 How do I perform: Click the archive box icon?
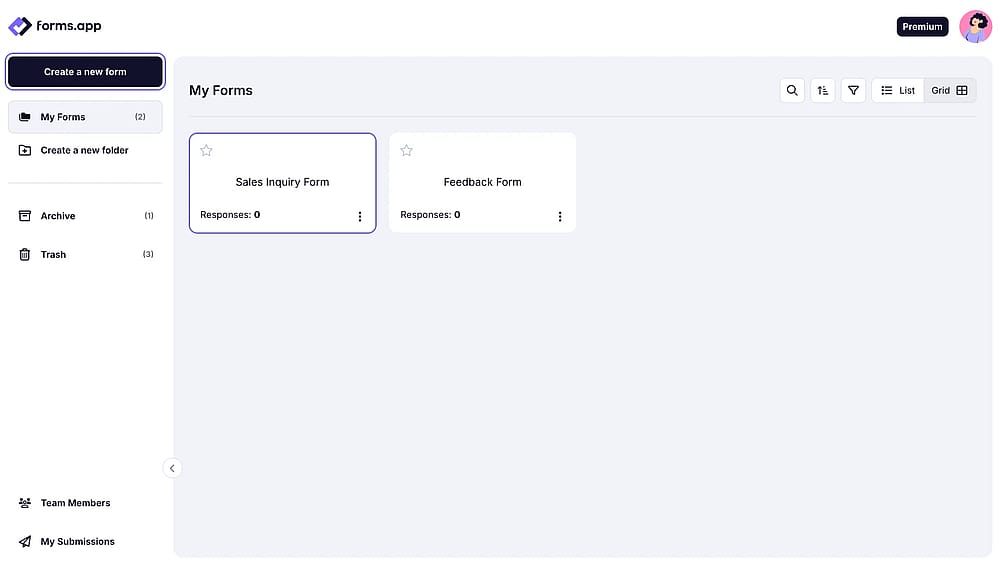25,216
